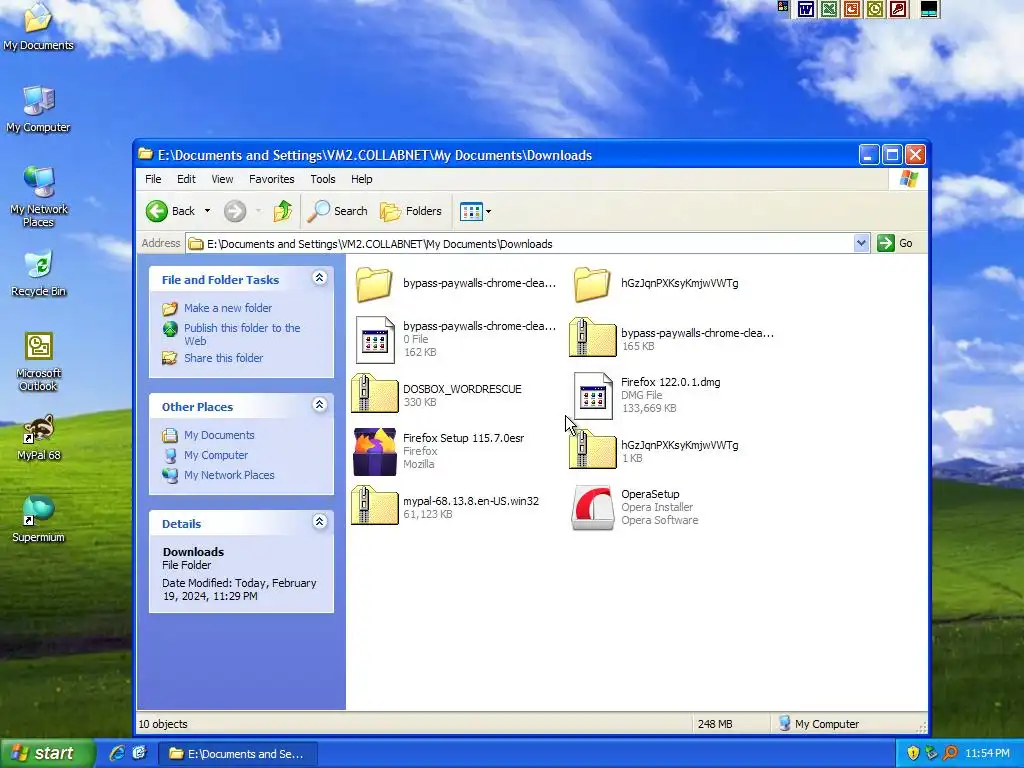Open My Documents from Other Places
Viewport: 1024px width, 768px height.
tap(219, 435)
